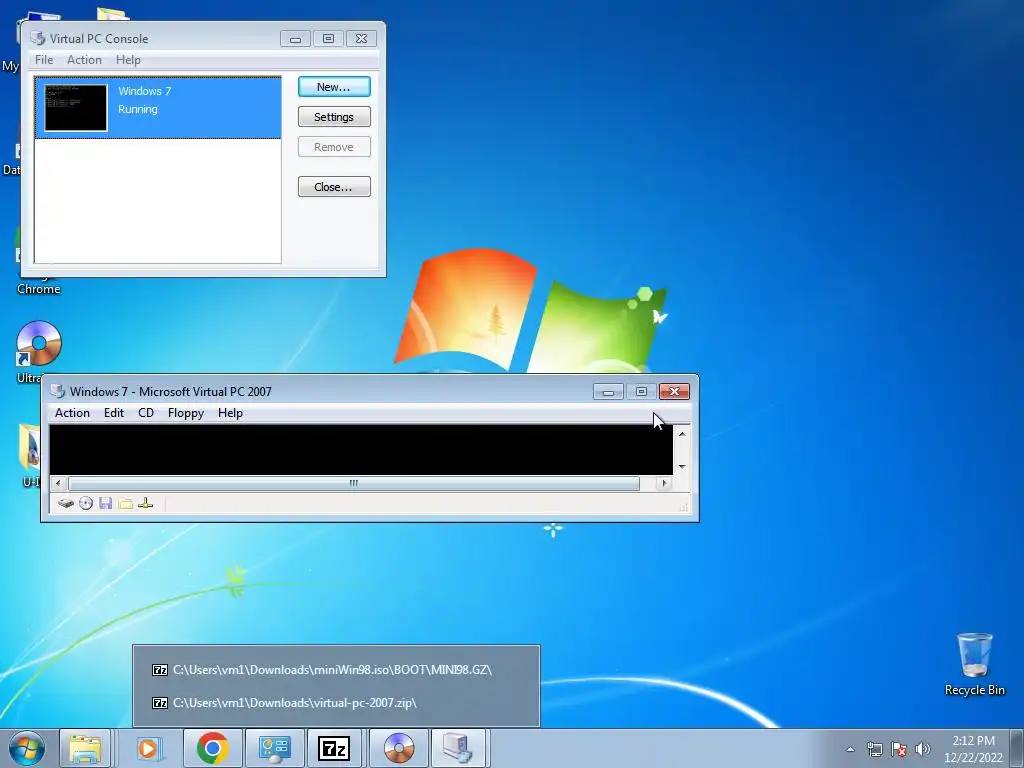The image size is (1024, 768).
Task: Open File menu in Virtual PC Console
Action: click(44, 60)
